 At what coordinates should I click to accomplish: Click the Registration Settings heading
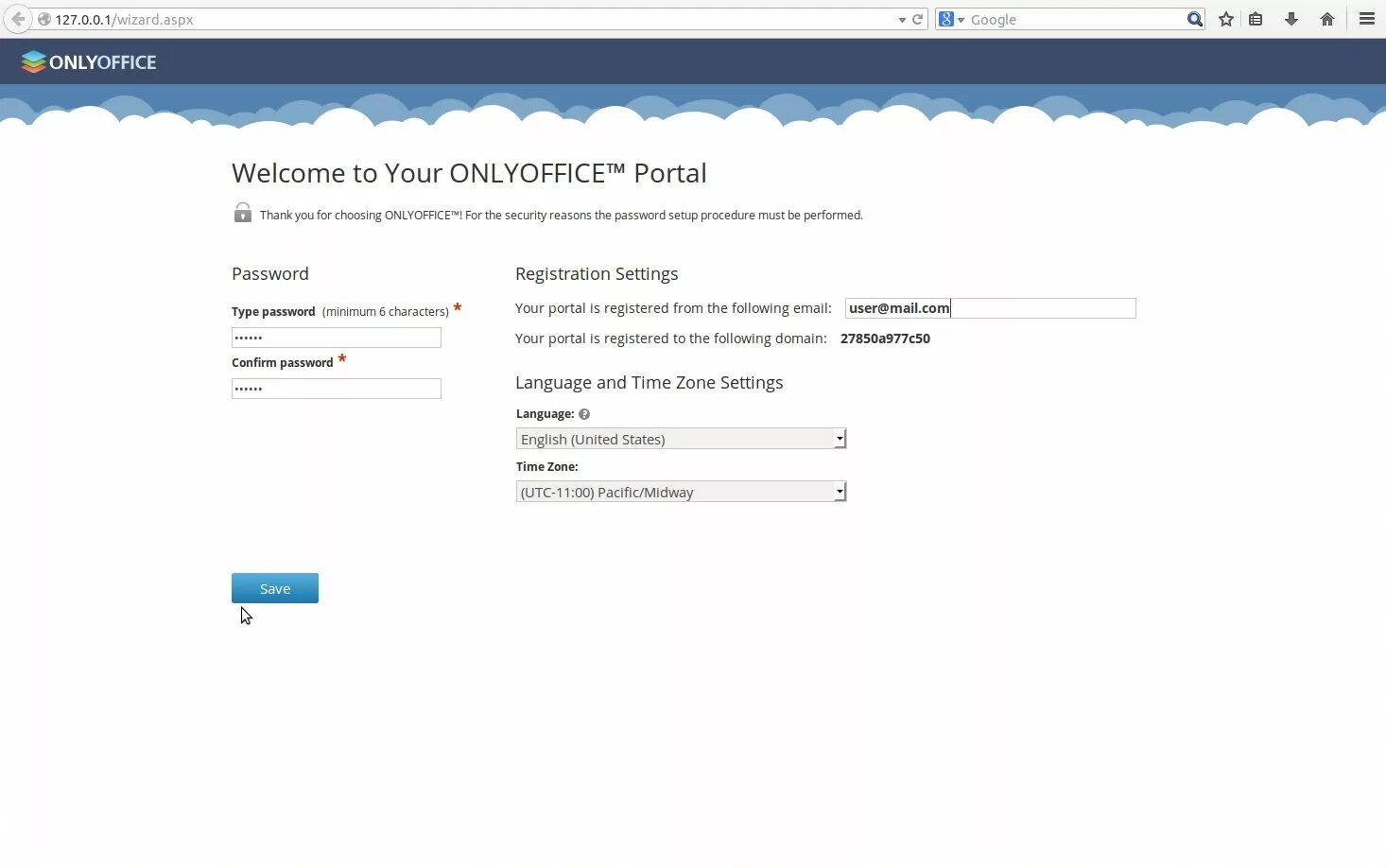pyautogui.click(x=597, y=273)
